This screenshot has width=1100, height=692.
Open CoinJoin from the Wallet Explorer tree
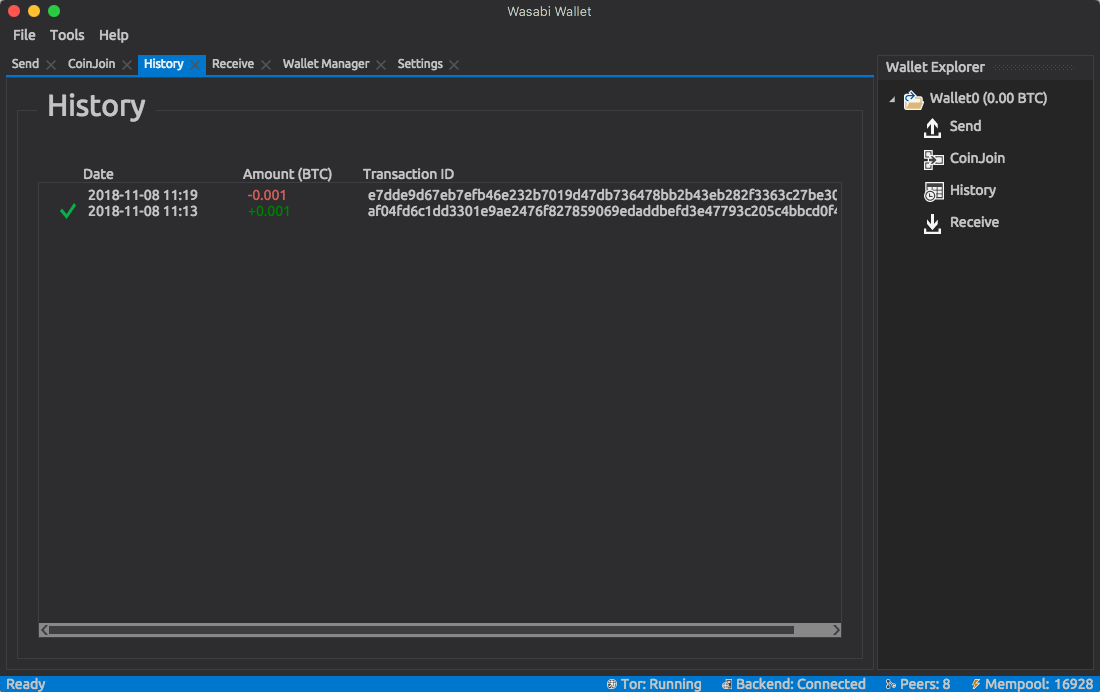point(977,158)
